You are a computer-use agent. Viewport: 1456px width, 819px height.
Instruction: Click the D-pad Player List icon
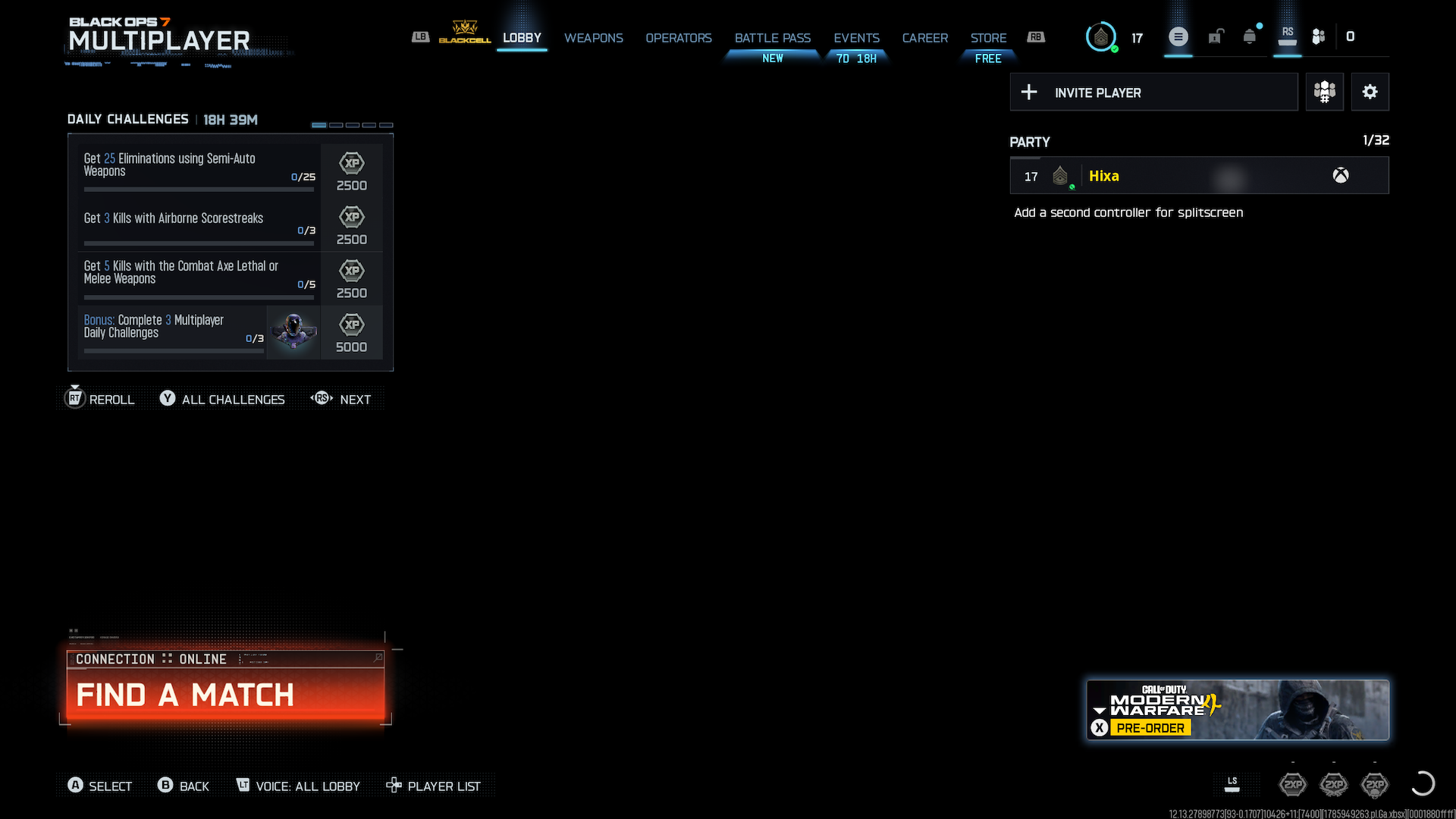click(x=394, y=786)
